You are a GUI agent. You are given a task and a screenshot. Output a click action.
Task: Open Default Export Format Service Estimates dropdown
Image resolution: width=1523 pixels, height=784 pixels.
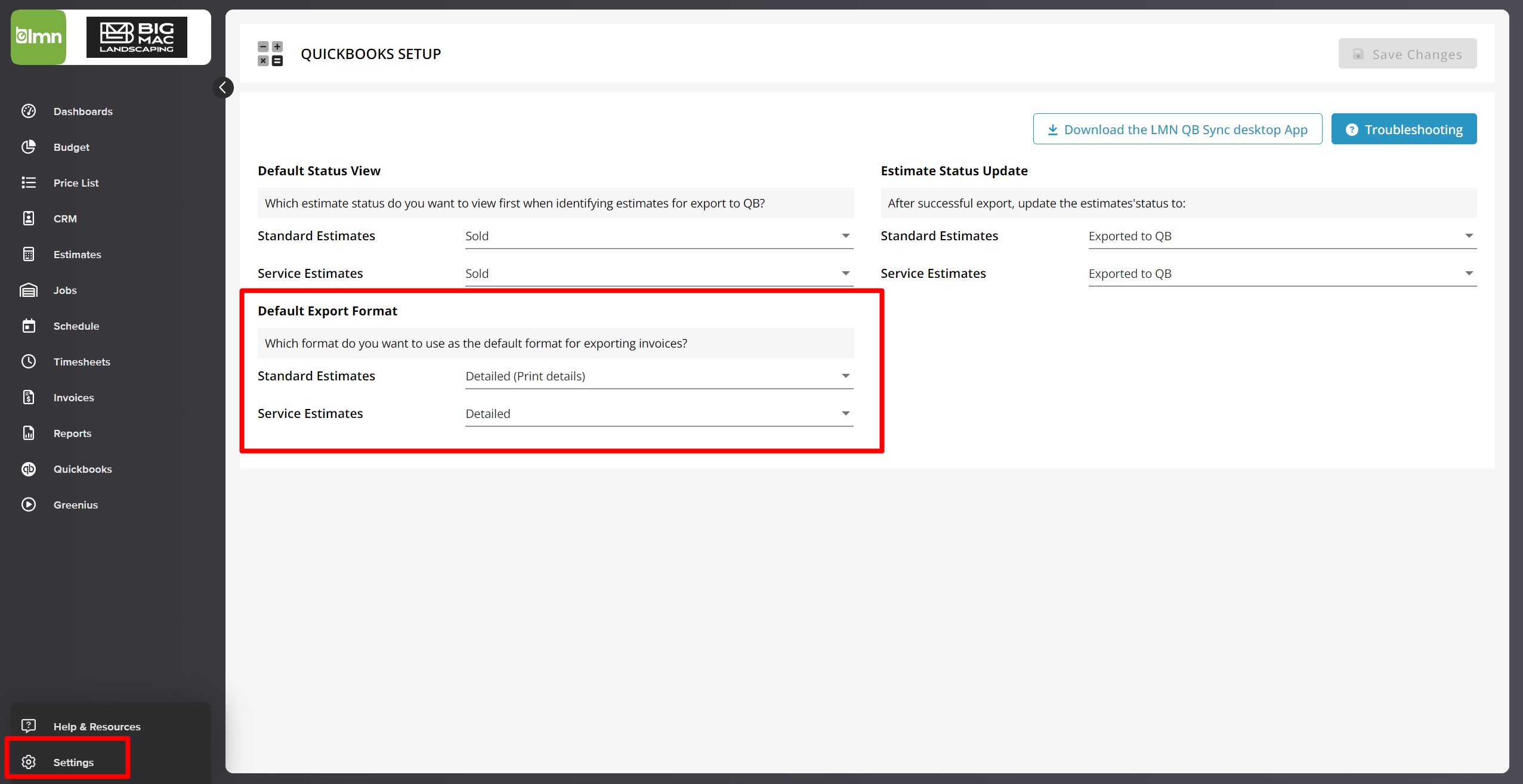(x=659, y=414)
